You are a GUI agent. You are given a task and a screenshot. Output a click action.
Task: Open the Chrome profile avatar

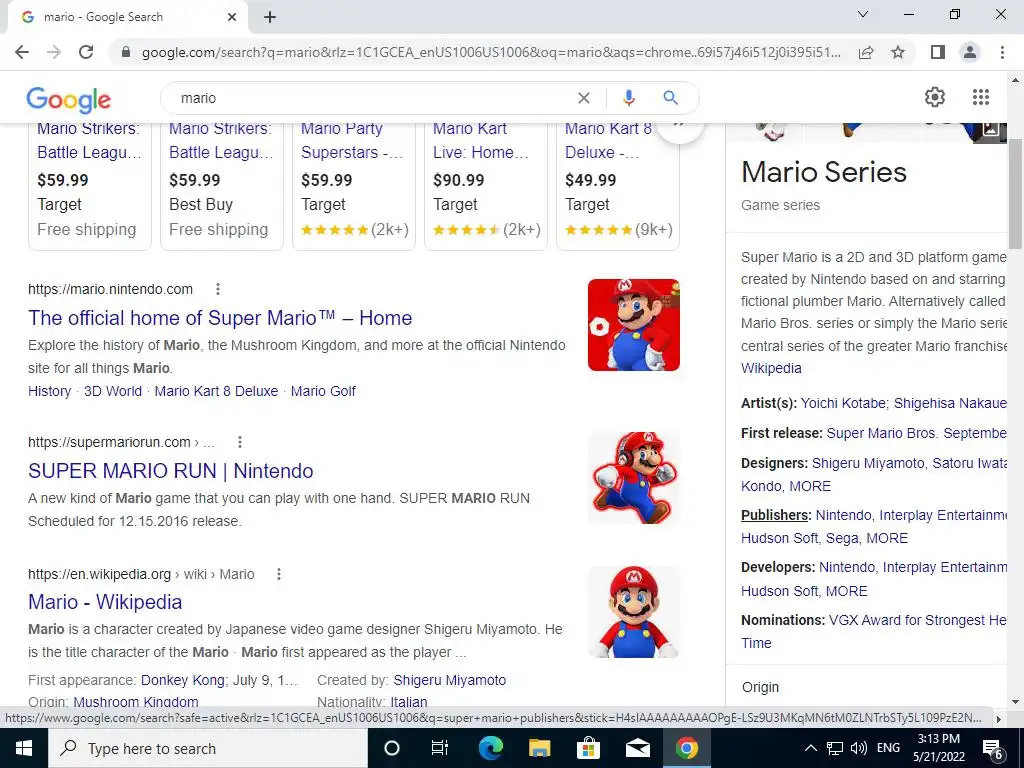pos(970,52)
